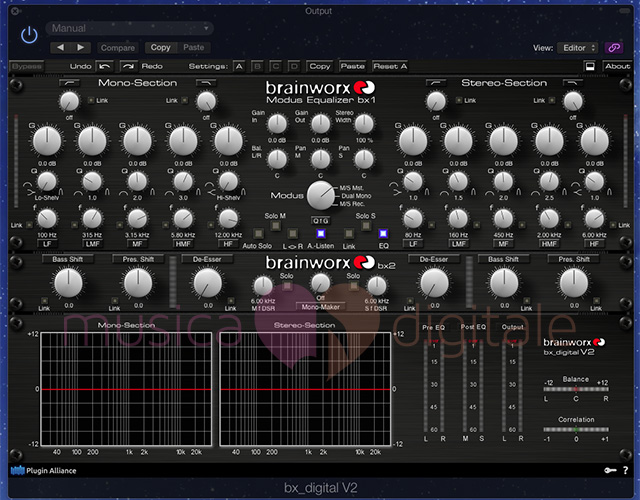Go to previous preset arrow
The width and height of the screenshot is (640, 500).
59,47
